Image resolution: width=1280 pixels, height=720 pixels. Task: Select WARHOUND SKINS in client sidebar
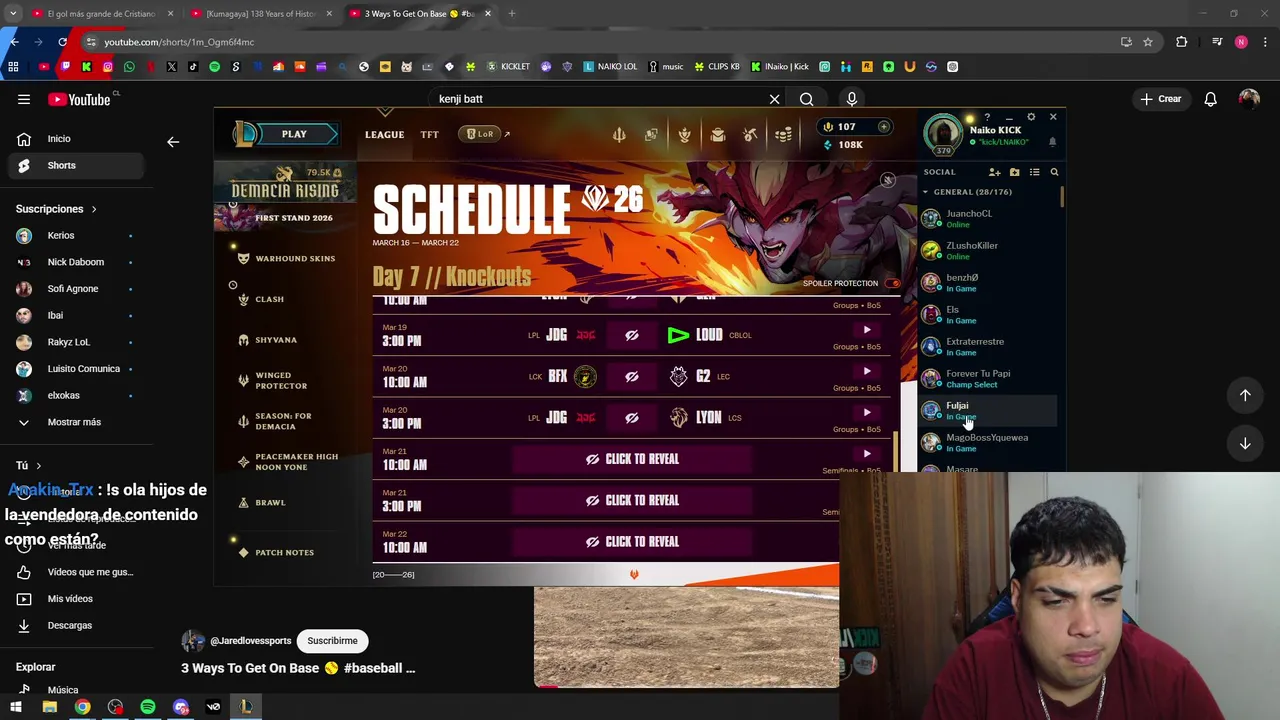click(x=295, y=259)
